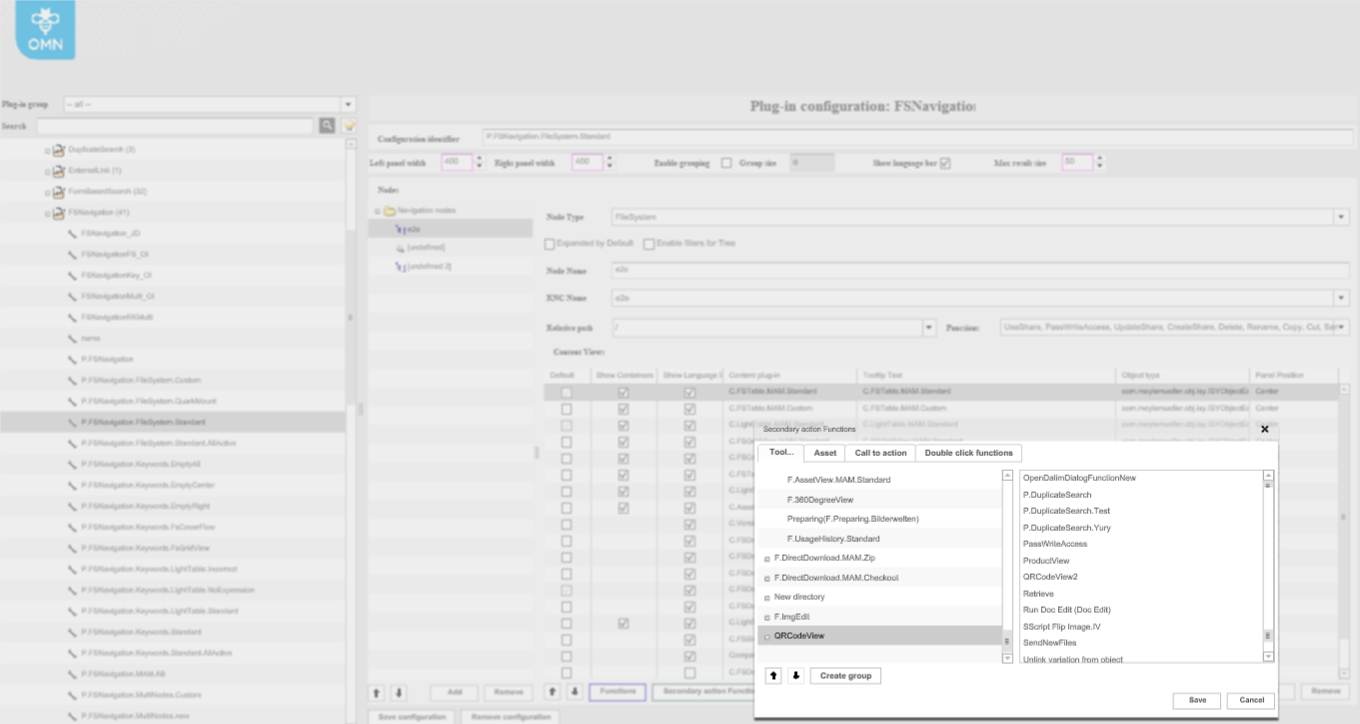Toggle the Expanded by Default checkbox

pos(550,244)
